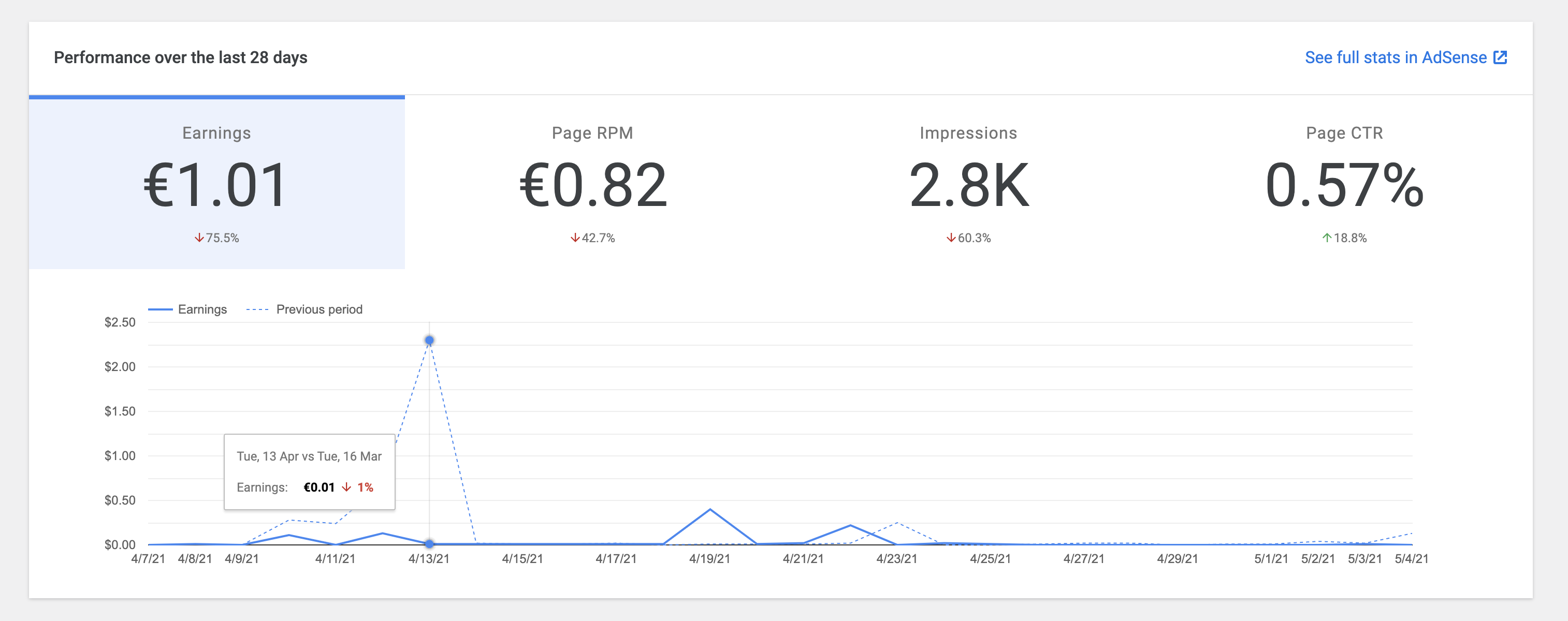Screen dimensions: 1568x621
Task: Click the 4/7/21 axis label
Action: point(148,559)
